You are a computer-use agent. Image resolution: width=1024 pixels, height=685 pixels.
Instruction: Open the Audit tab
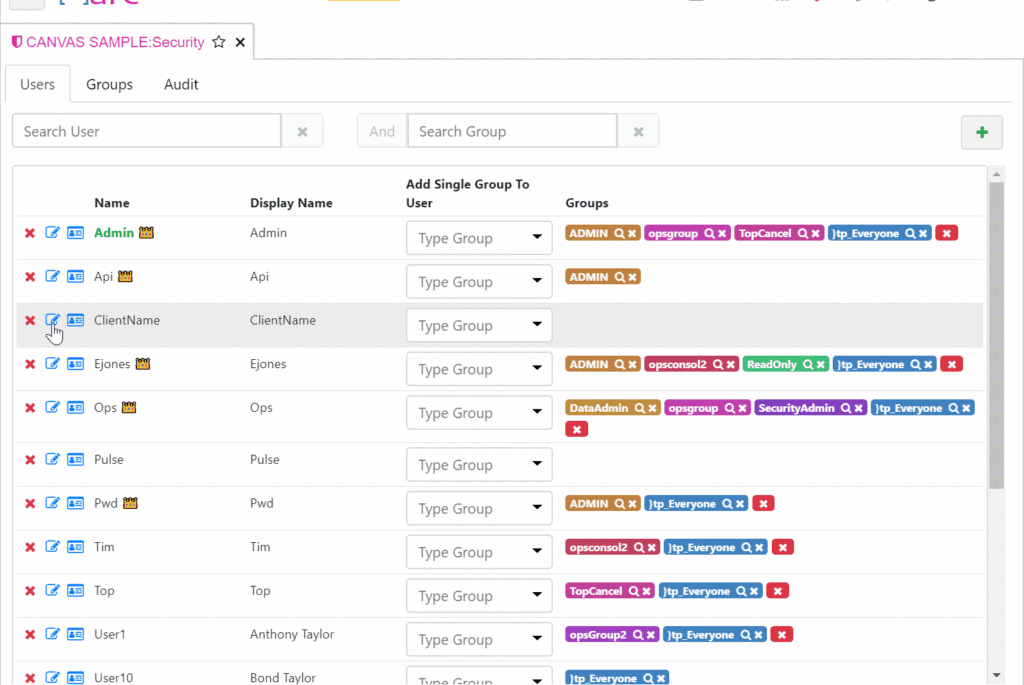[181, 85]
